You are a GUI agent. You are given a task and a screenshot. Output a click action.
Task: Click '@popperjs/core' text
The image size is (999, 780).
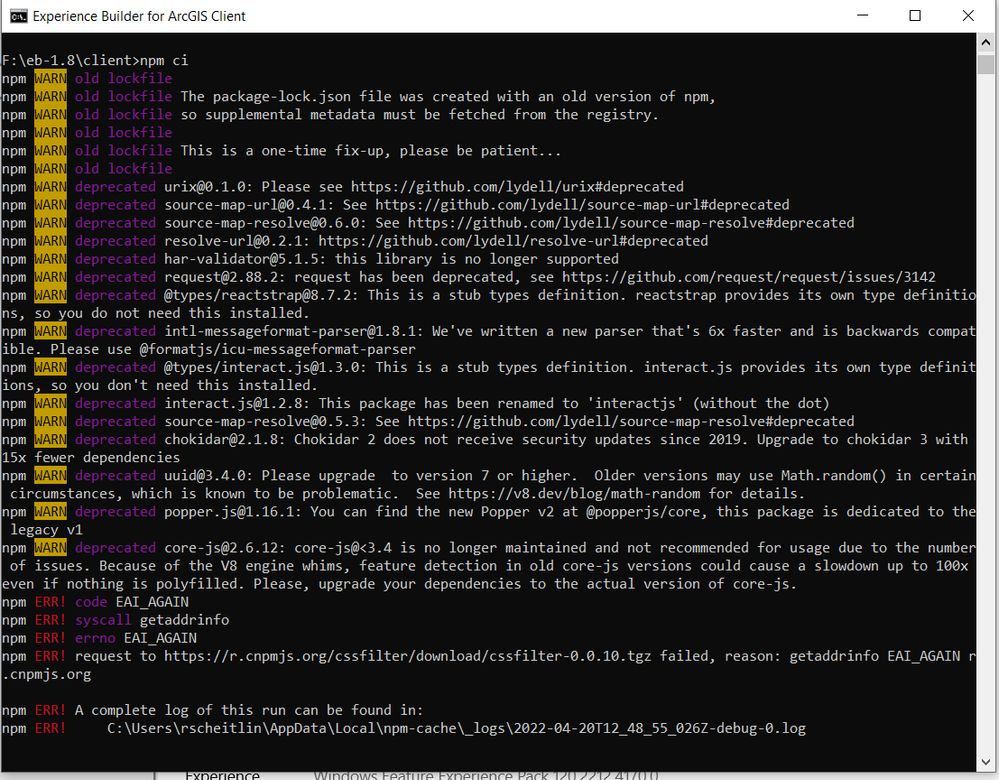click(643, 512)
